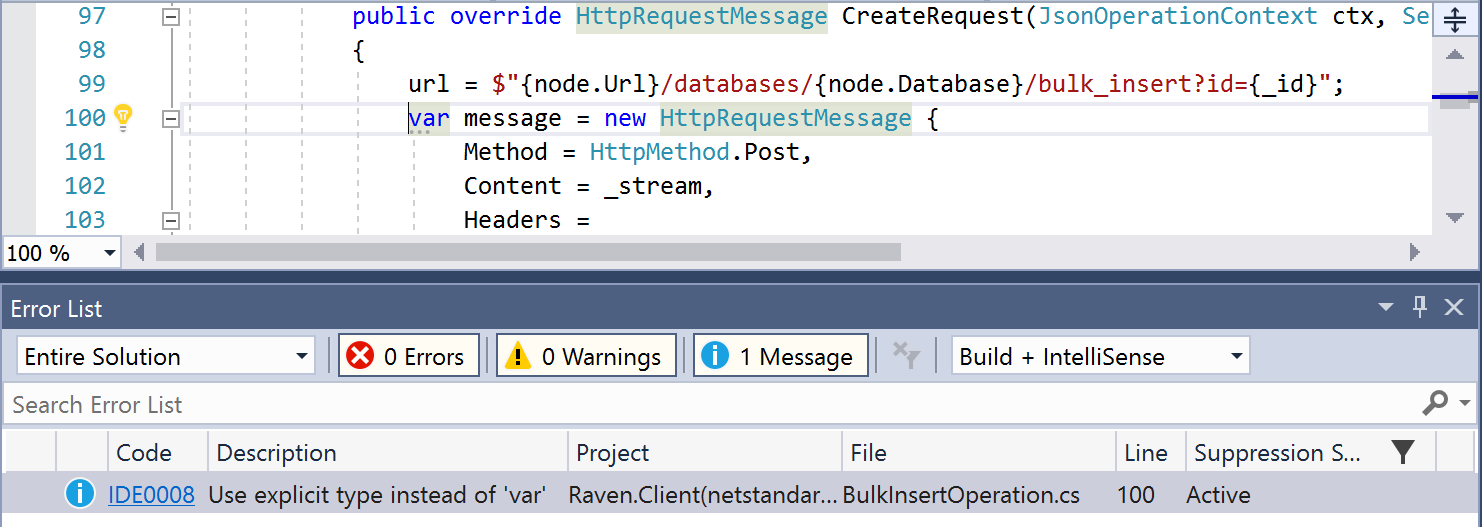Open the Entire Solution scope dropdown

point(166,356)
